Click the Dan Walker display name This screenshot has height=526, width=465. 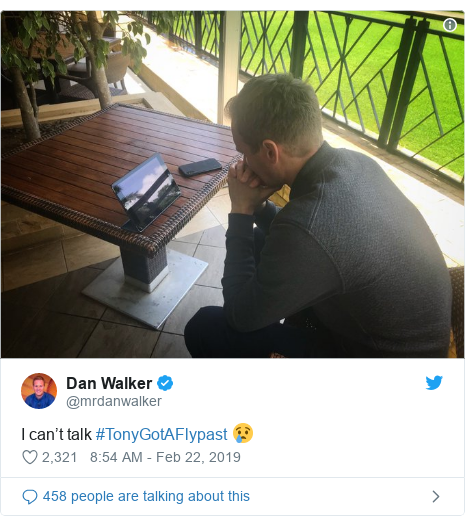[x=109, y=383]
